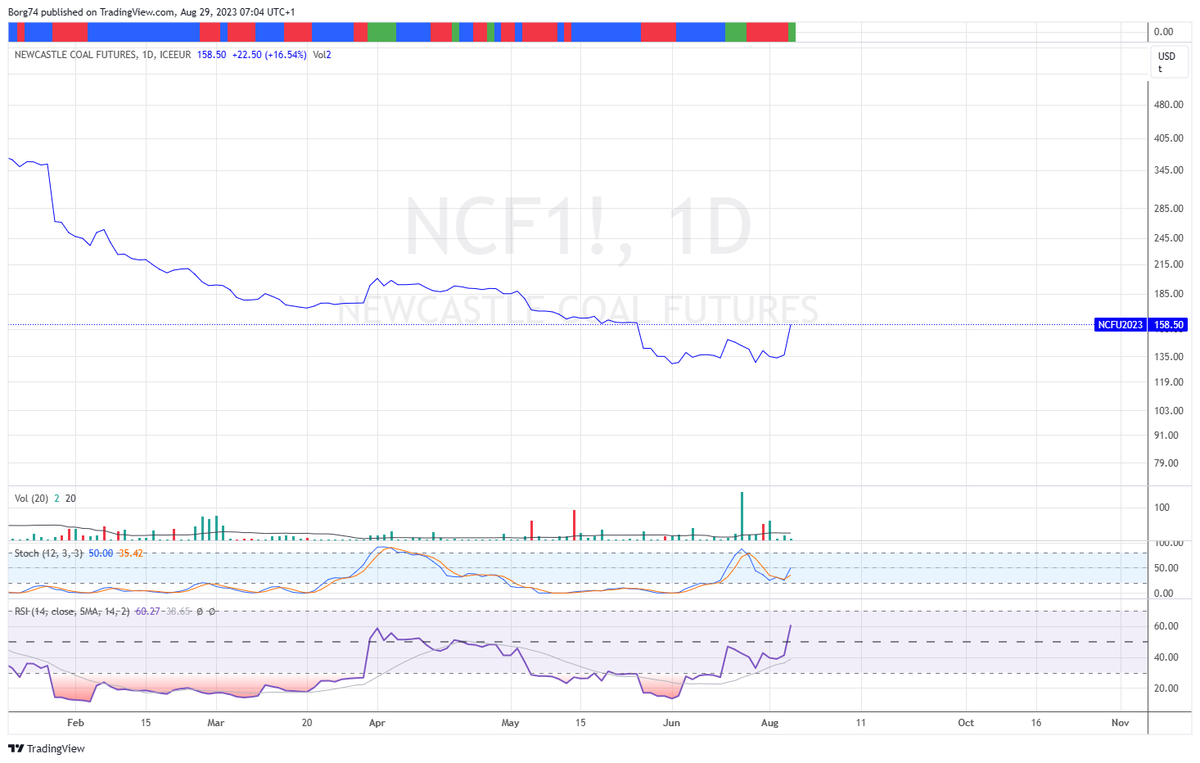This screenshot has width=1200, height=763.
Task: Click the 405.00 price axis label
Action: (x=1168, y=138)
